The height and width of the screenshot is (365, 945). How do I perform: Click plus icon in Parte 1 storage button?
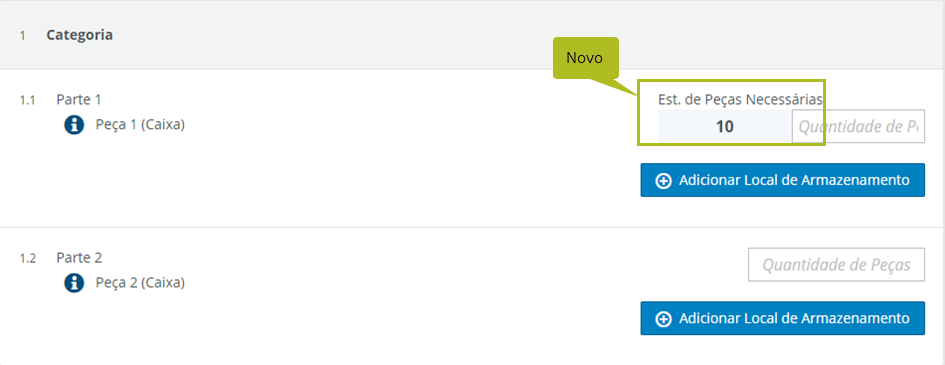point(664,180)
